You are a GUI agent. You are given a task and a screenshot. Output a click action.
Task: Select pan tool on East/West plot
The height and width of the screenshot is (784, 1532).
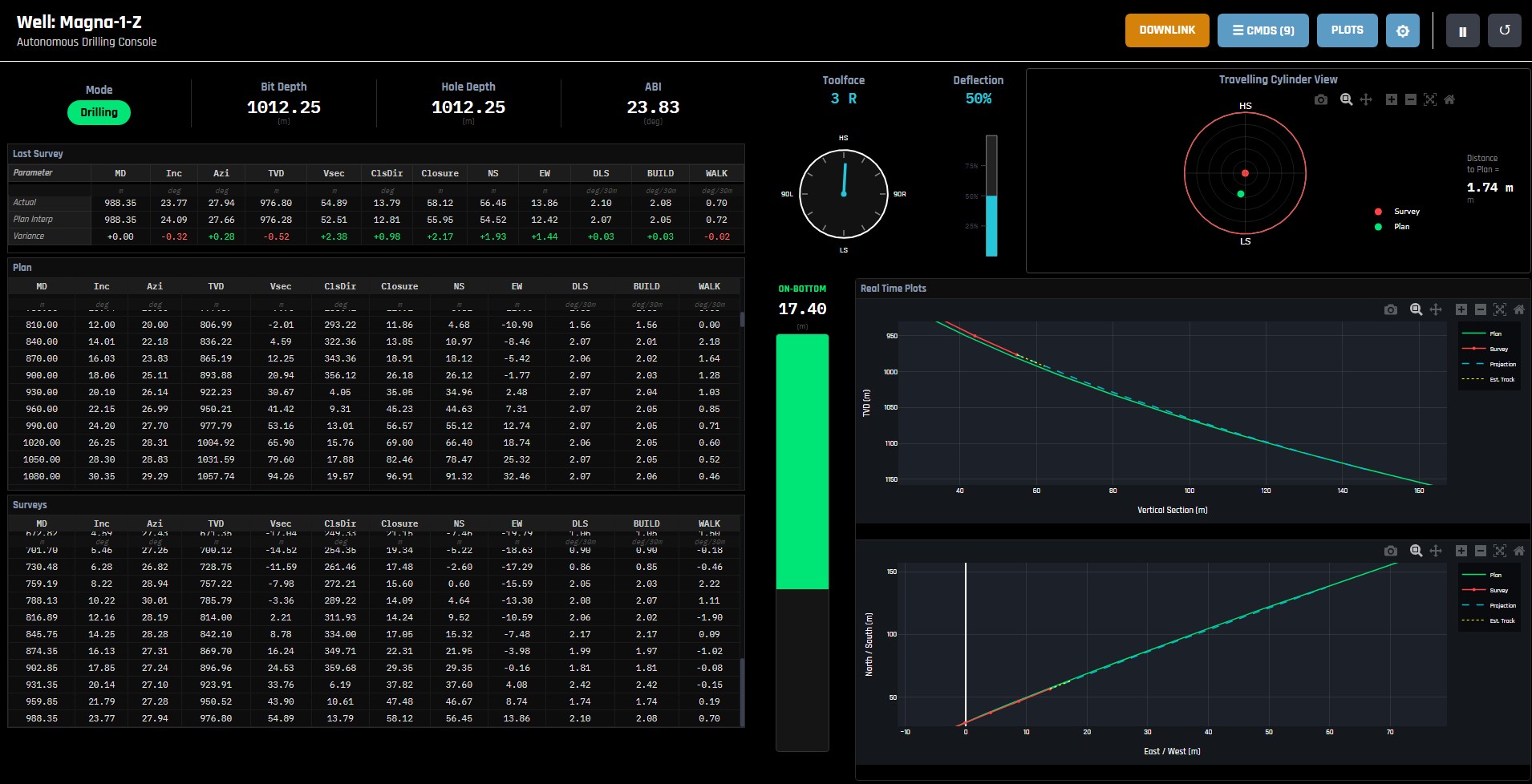[1436, 551]
